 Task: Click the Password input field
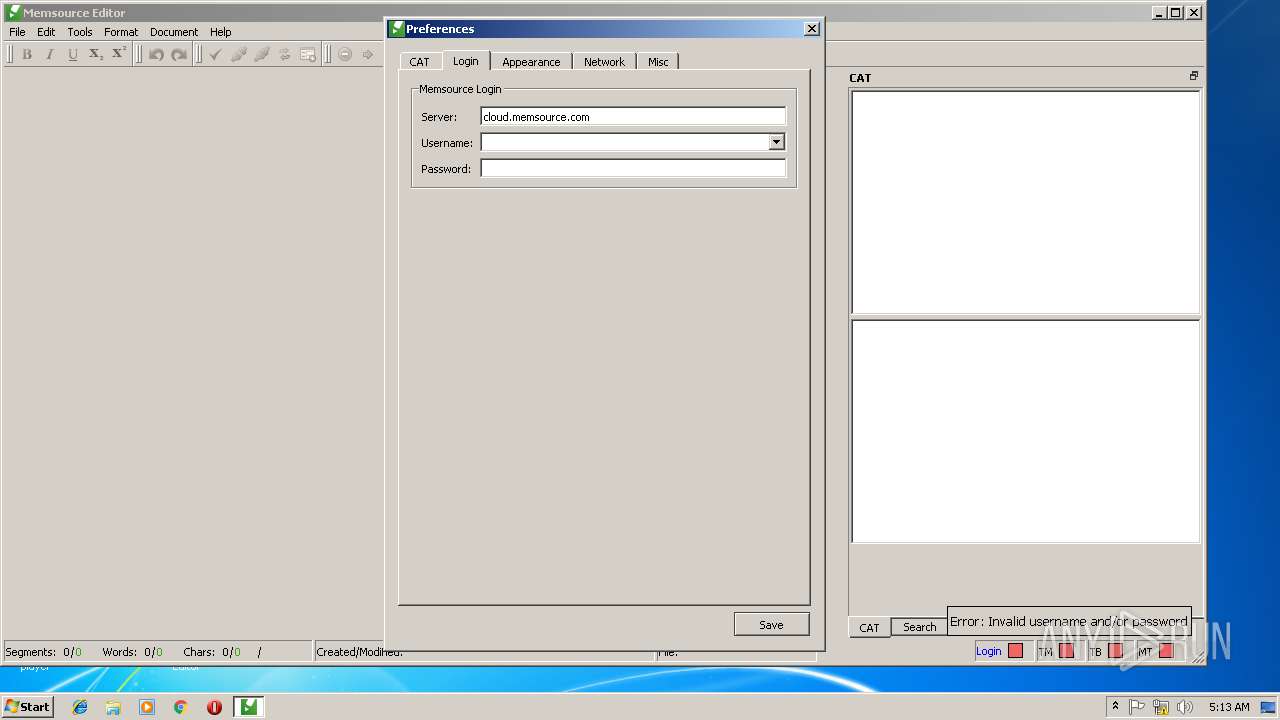[633, 169]
